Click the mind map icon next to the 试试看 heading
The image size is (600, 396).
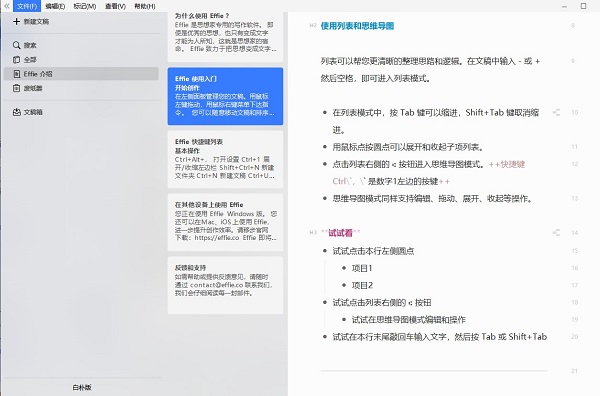[x=556, y=233]
